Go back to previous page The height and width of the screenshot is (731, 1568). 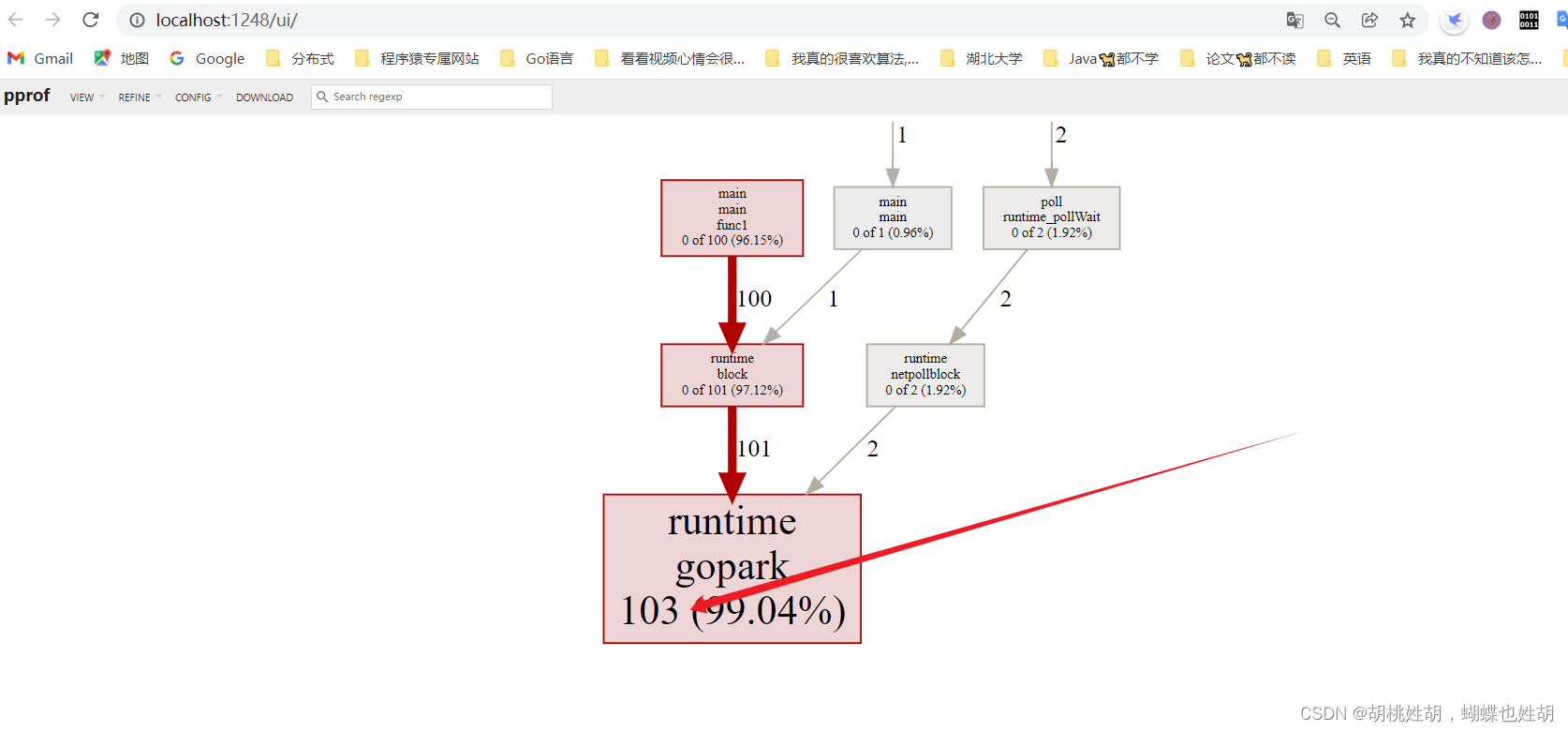pyautogui.click(x=16, y=20)
